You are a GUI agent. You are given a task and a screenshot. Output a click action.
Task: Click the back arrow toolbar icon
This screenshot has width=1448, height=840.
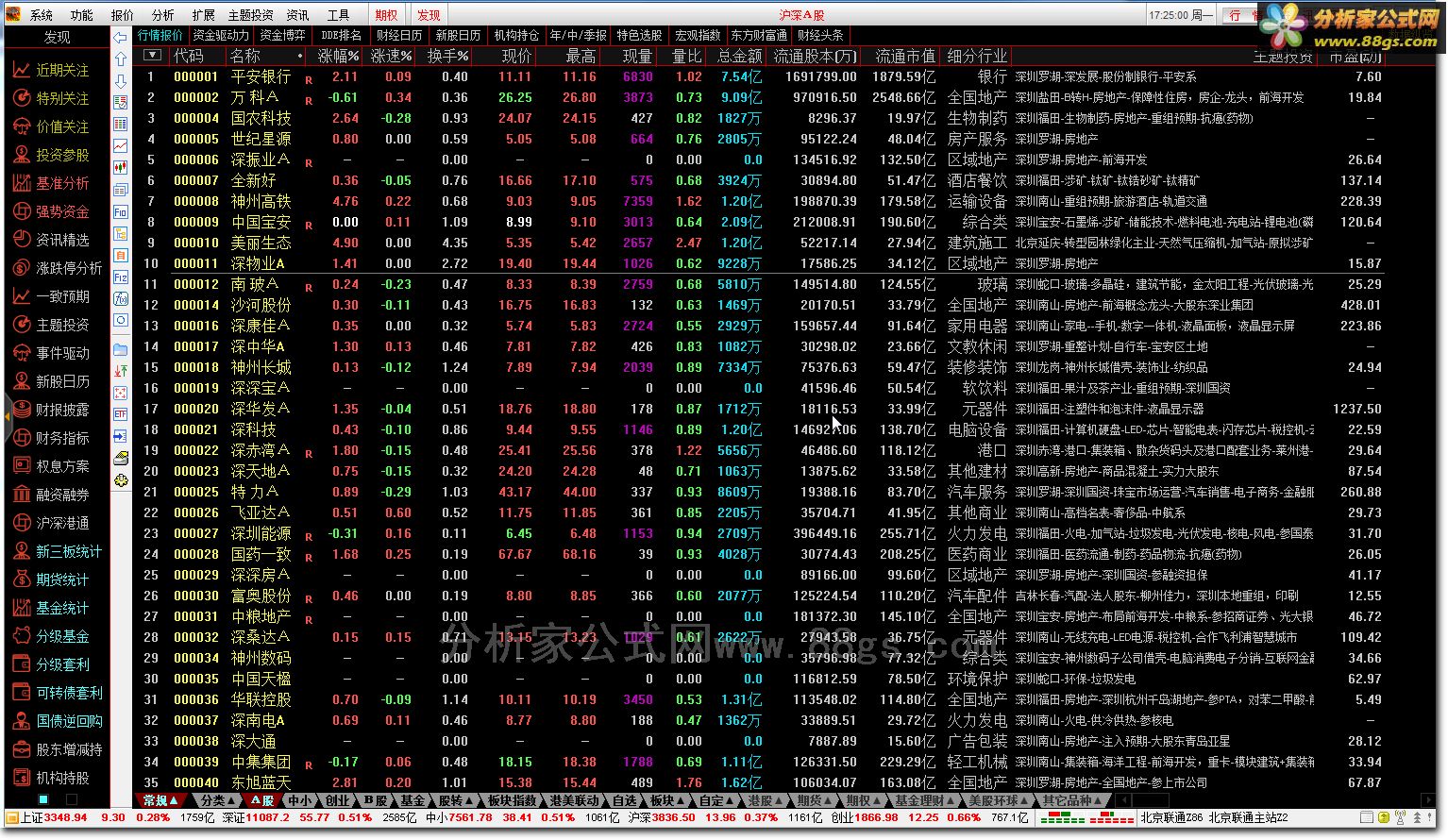pos(120,38)
